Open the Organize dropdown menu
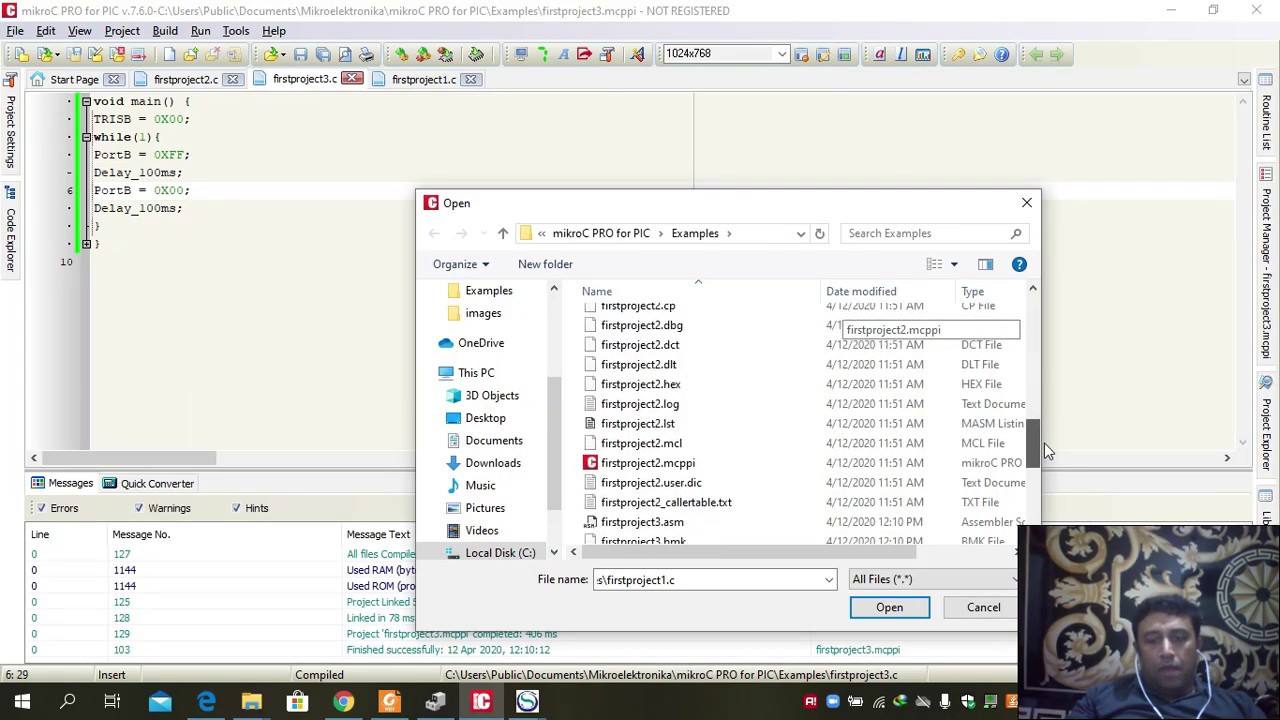Screen dimensions: 1280x720 [x=461, y=264]
